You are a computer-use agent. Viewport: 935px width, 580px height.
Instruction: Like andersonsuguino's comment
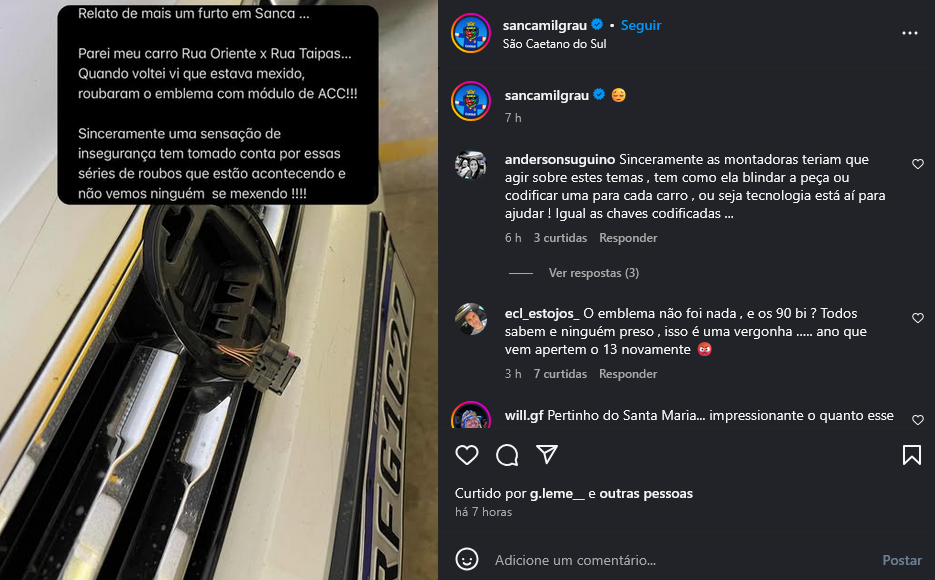tap(918, 164)
